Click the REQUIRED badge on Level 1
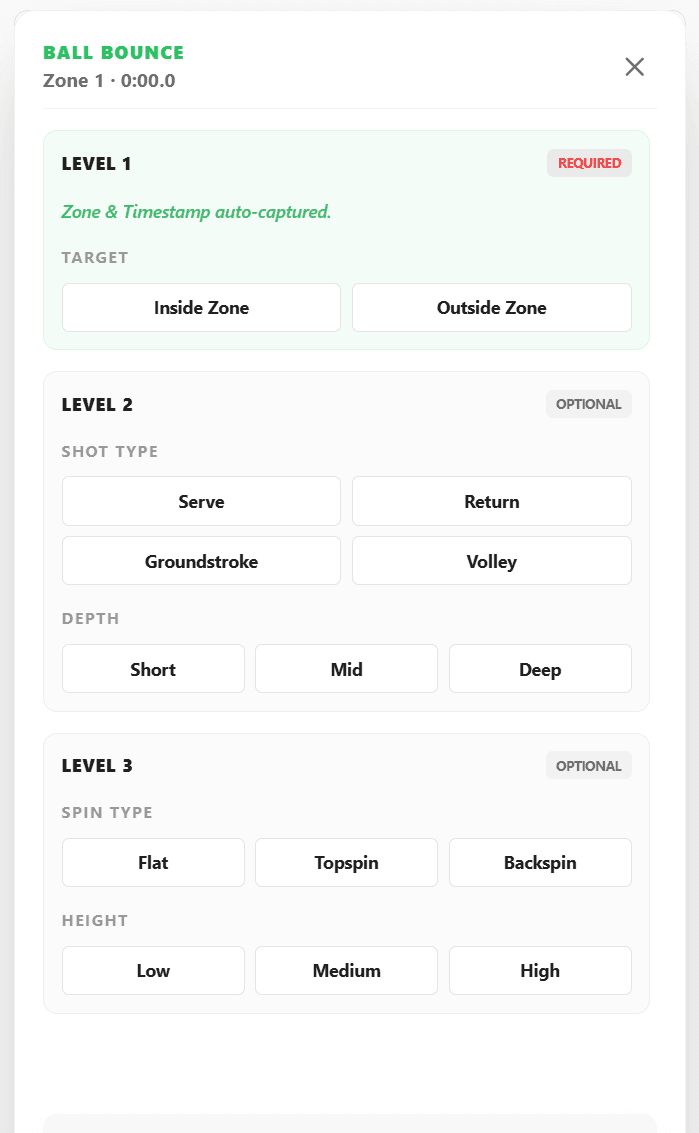 (x=589, y=163)
